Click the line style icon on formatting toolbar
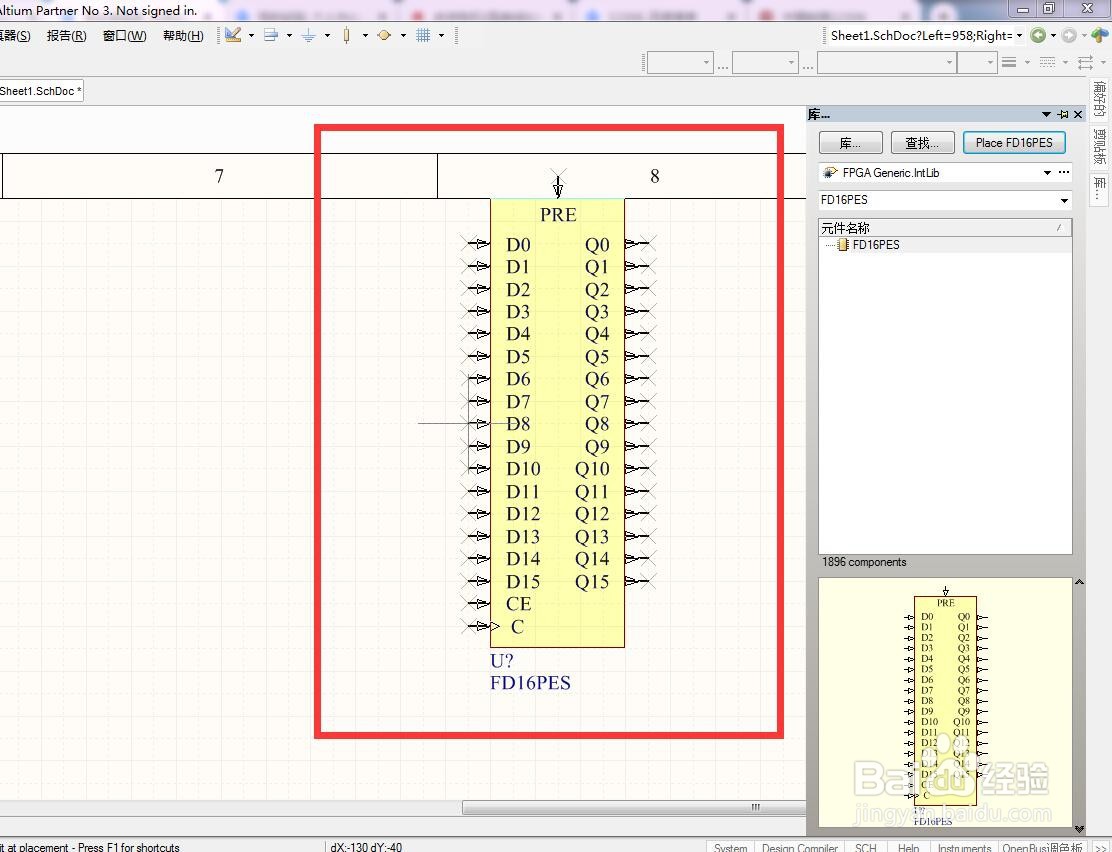The height and width of the screenshot is (852, 1112). 1009,63
